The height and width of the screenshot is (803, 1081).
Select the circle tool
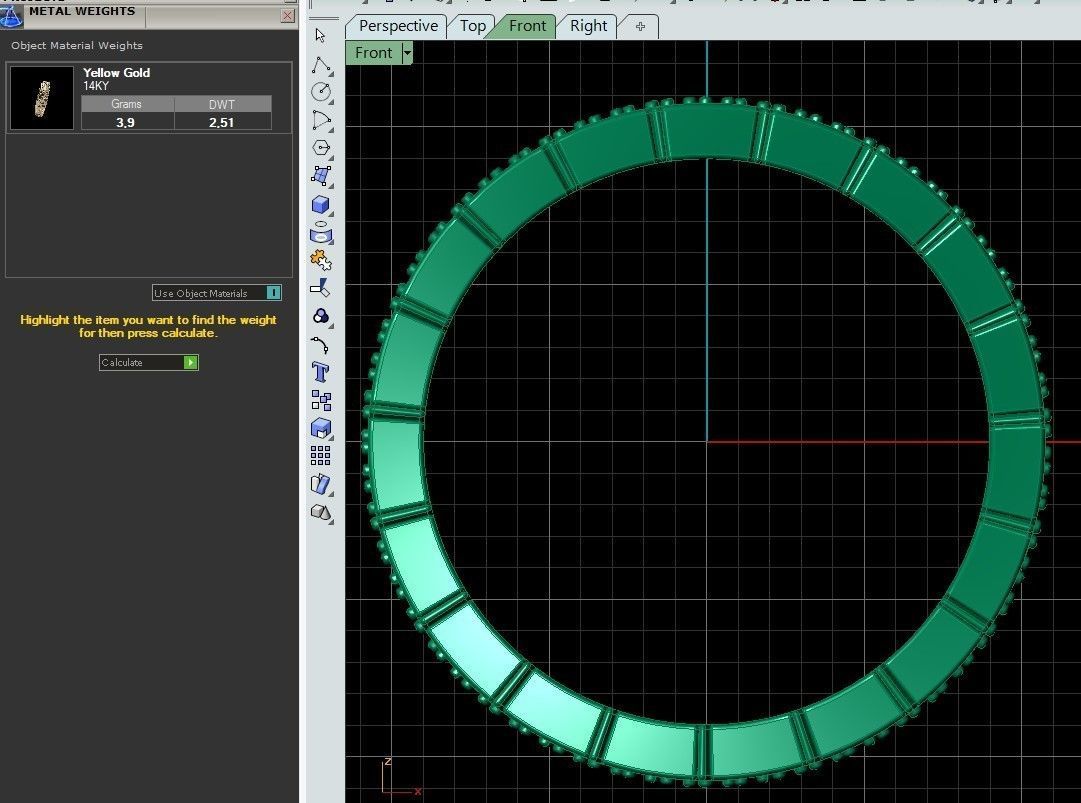(x=321, y=92)
